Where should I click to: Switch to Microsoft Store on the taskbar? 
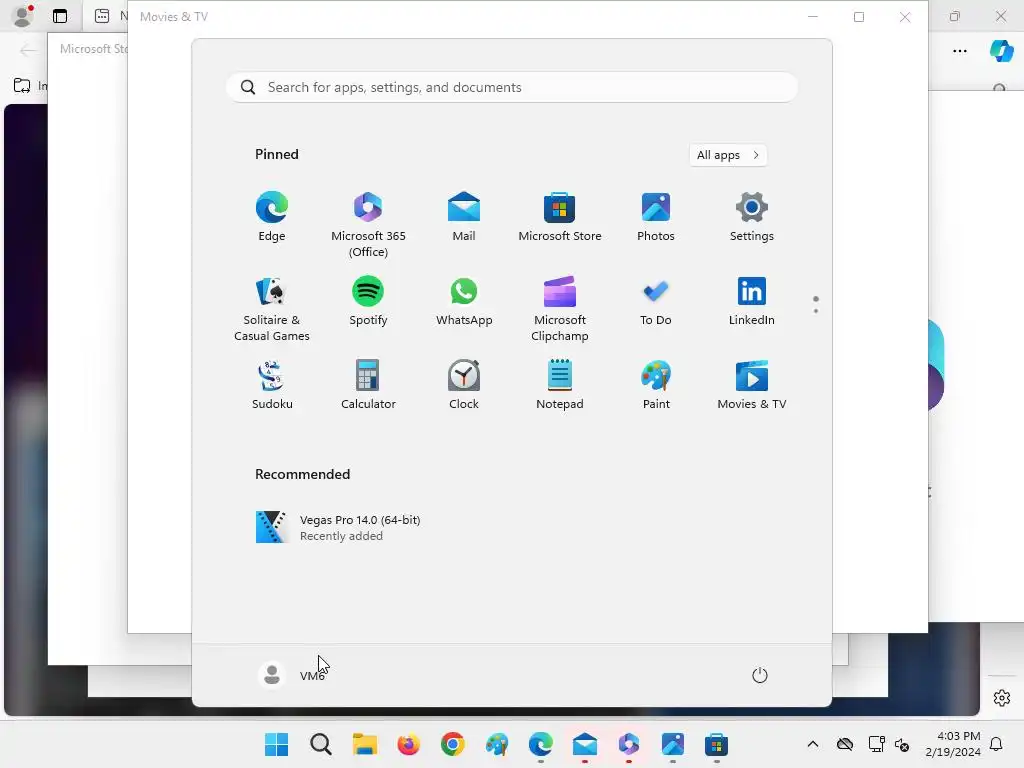tap(716, 744)
